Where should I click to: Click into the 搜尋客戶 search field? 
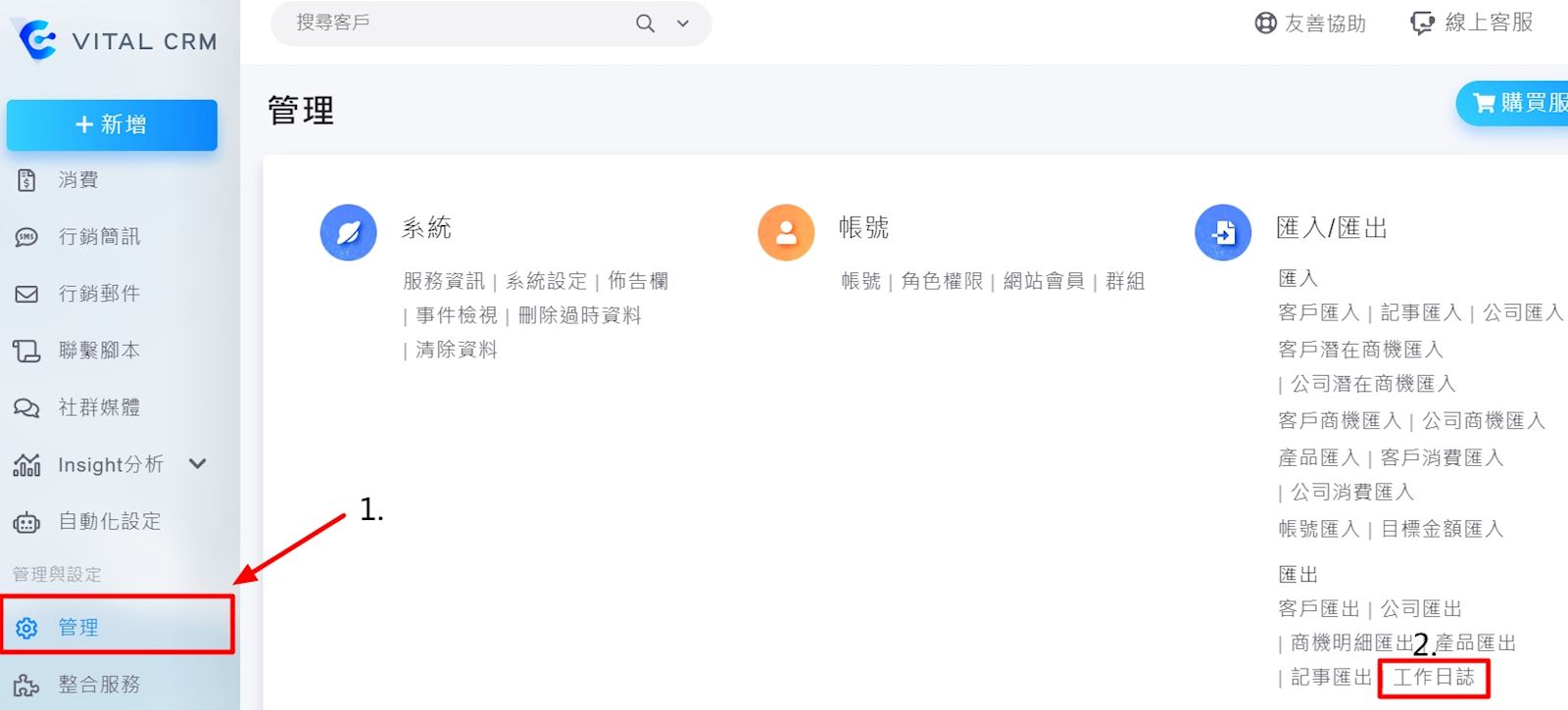point(451,24)
